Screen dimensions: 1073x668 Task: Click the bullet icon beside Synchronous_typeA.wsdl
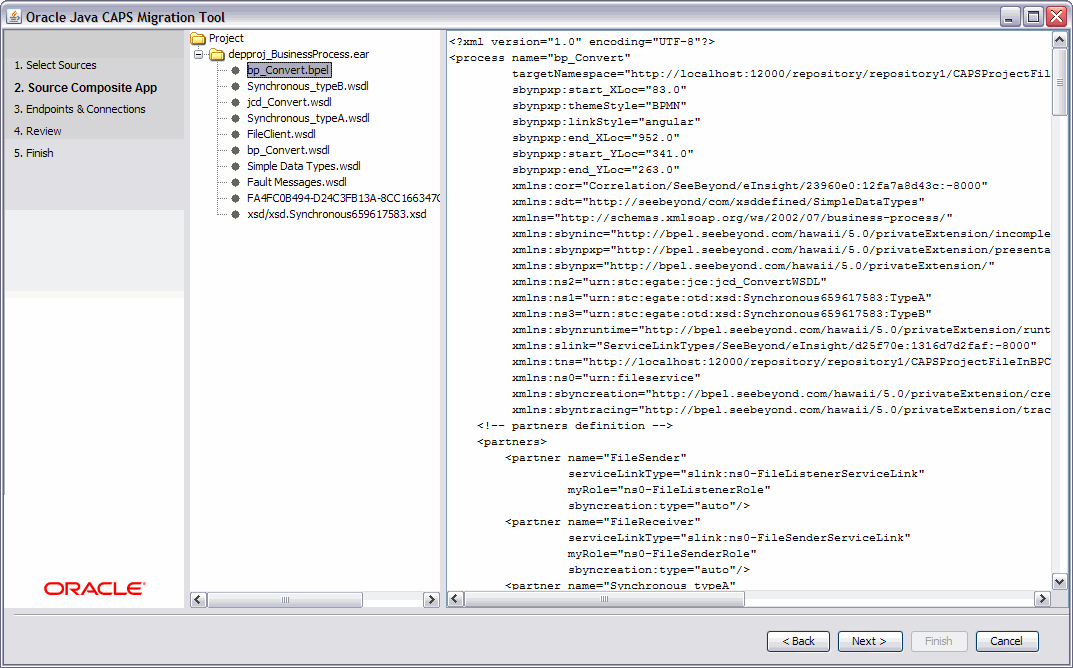235,118
